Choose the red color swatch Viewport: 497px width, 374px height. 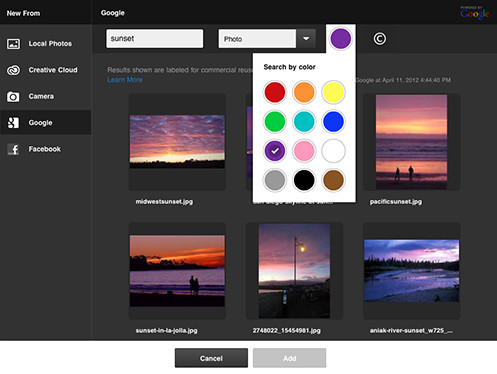click(x=275, y=92)
